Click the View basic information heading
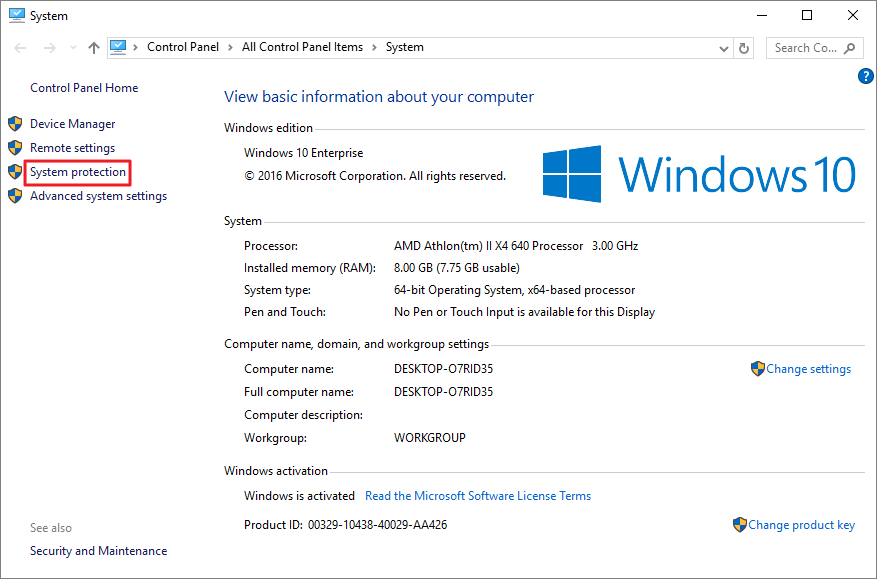Screen dimensions: 877x579 [379, 97]
